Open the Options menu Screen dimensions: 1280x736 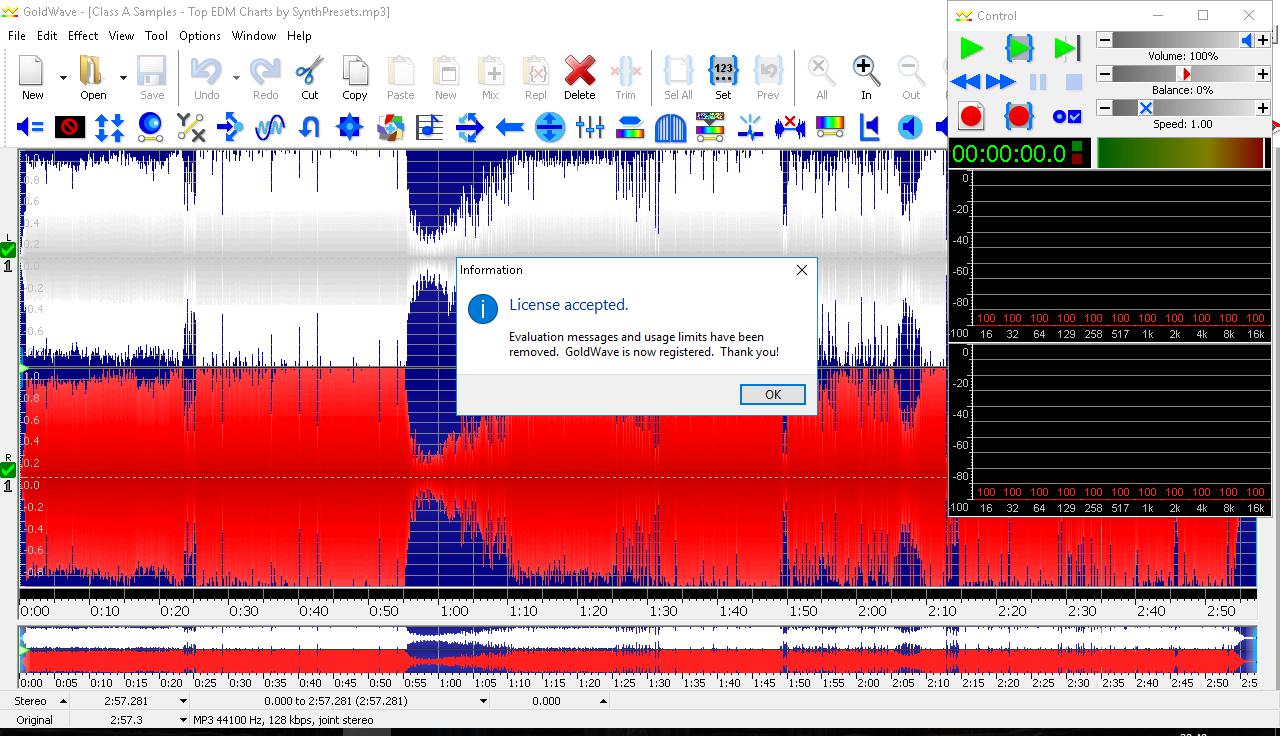200,35
